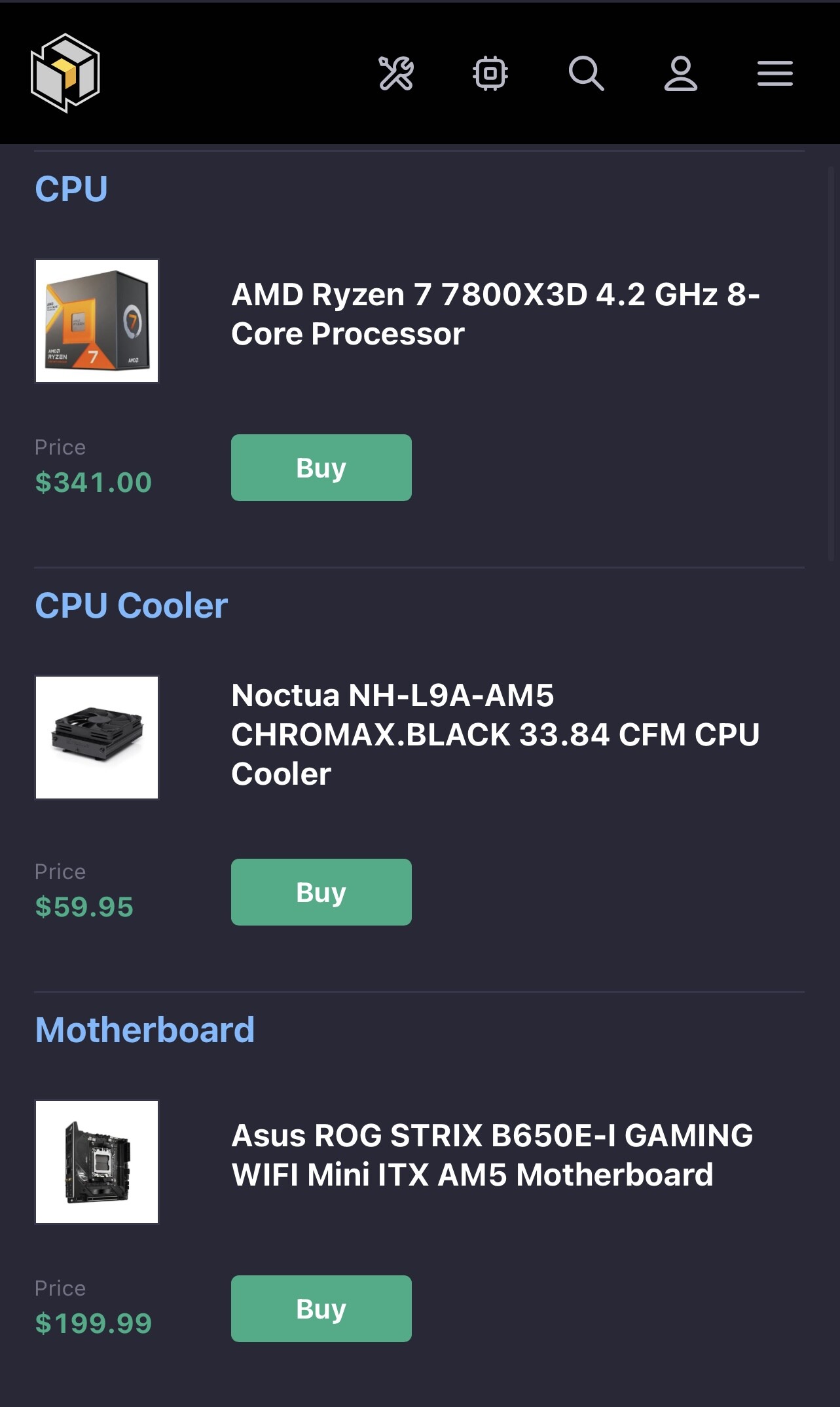This screenshot has height=1407, width=840.
Task: Buy the Noctua CPU cooler
Action: (321, 892)
